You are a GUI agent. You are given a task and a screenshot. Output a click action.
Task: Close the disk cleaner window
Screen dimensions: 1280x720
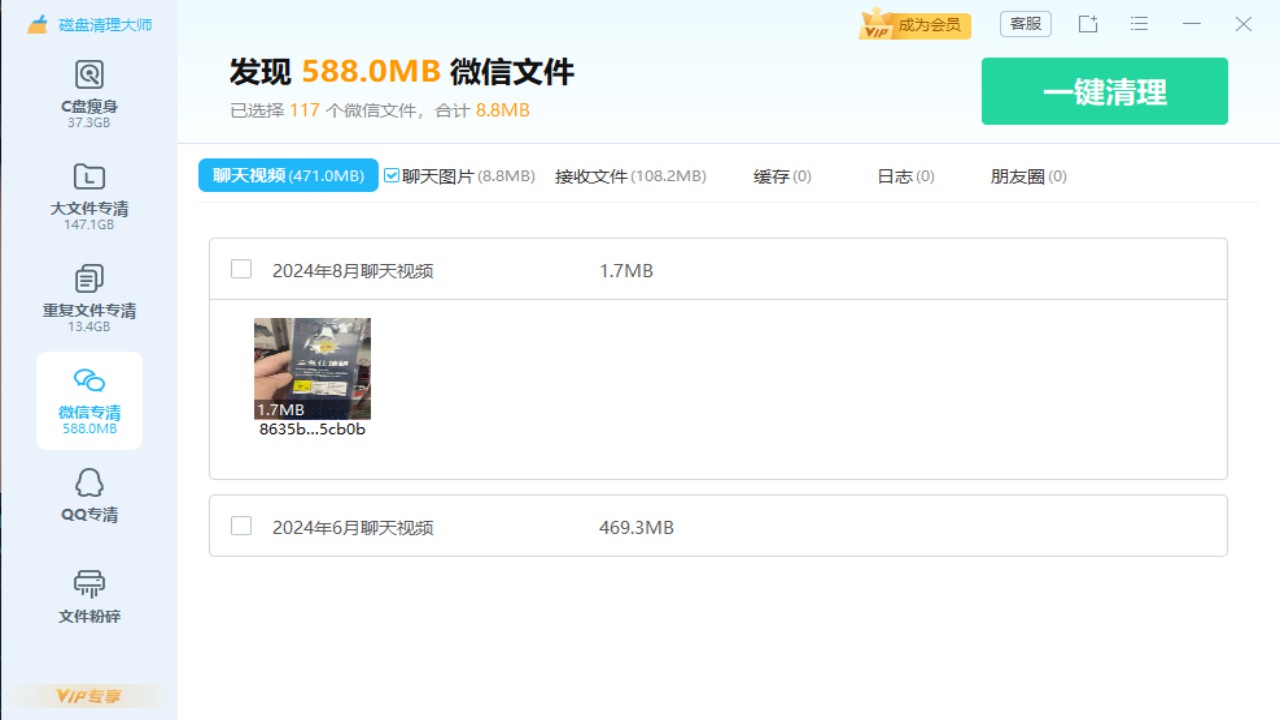point(1243,24)
